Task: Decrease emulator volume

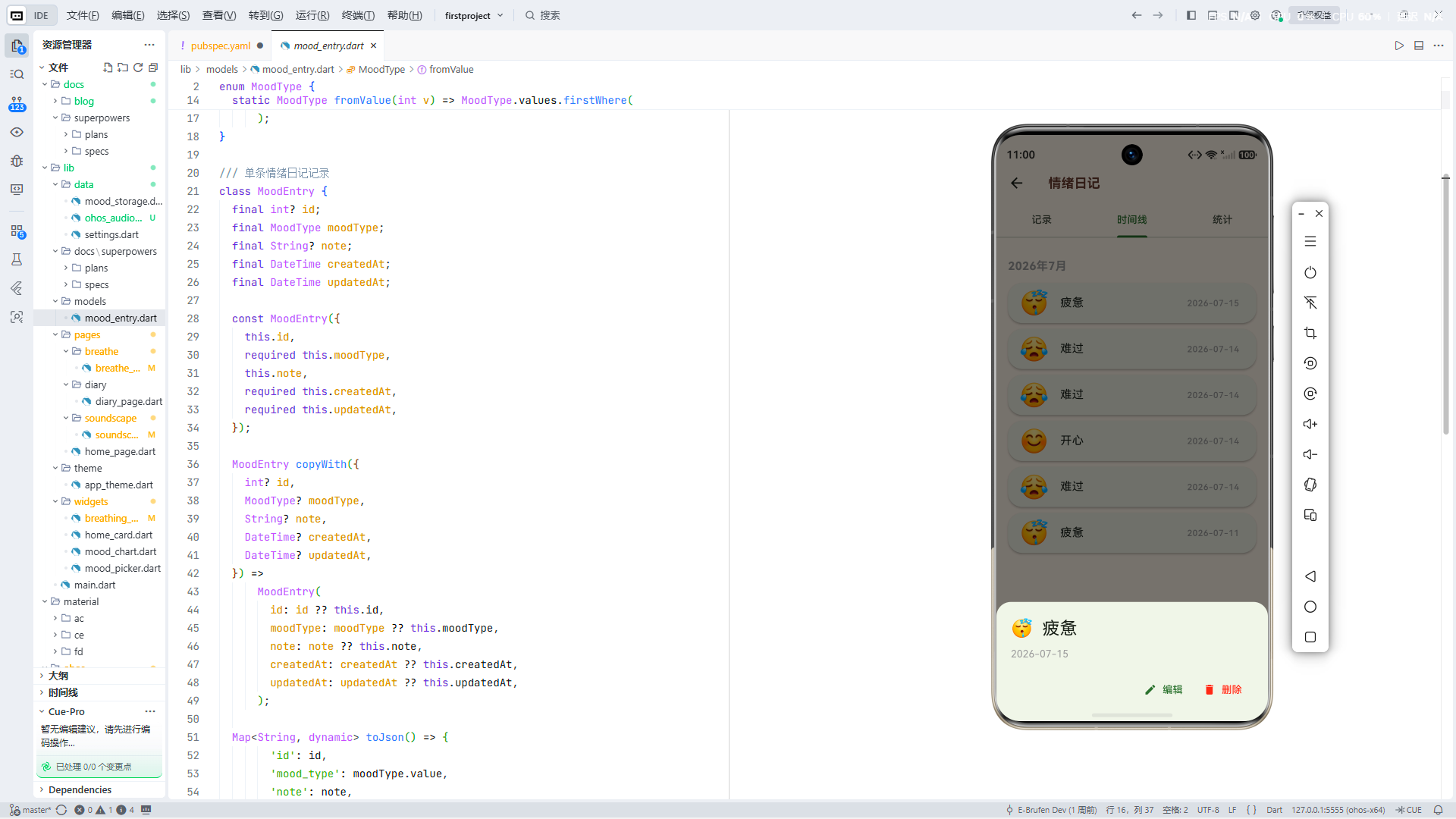Action: 1310,454
